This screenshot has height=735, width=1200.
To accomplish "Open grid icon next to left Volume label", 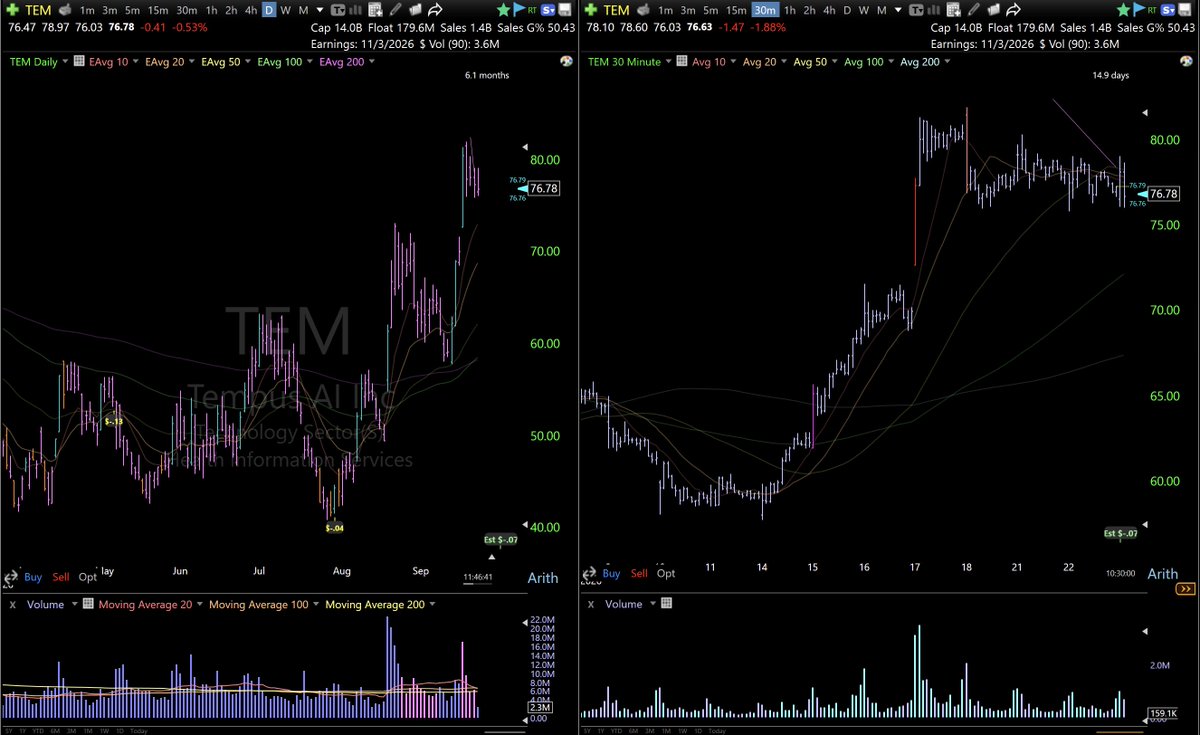I will 88,603.
